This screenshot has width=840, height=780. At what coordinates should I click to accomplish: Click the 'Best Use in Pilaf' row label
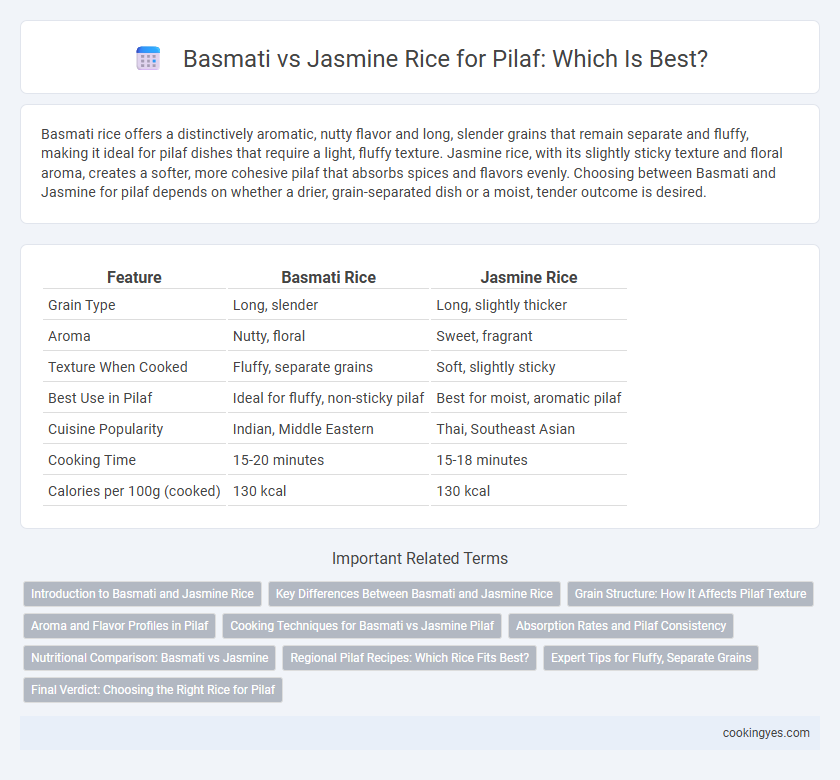(100, 398)
